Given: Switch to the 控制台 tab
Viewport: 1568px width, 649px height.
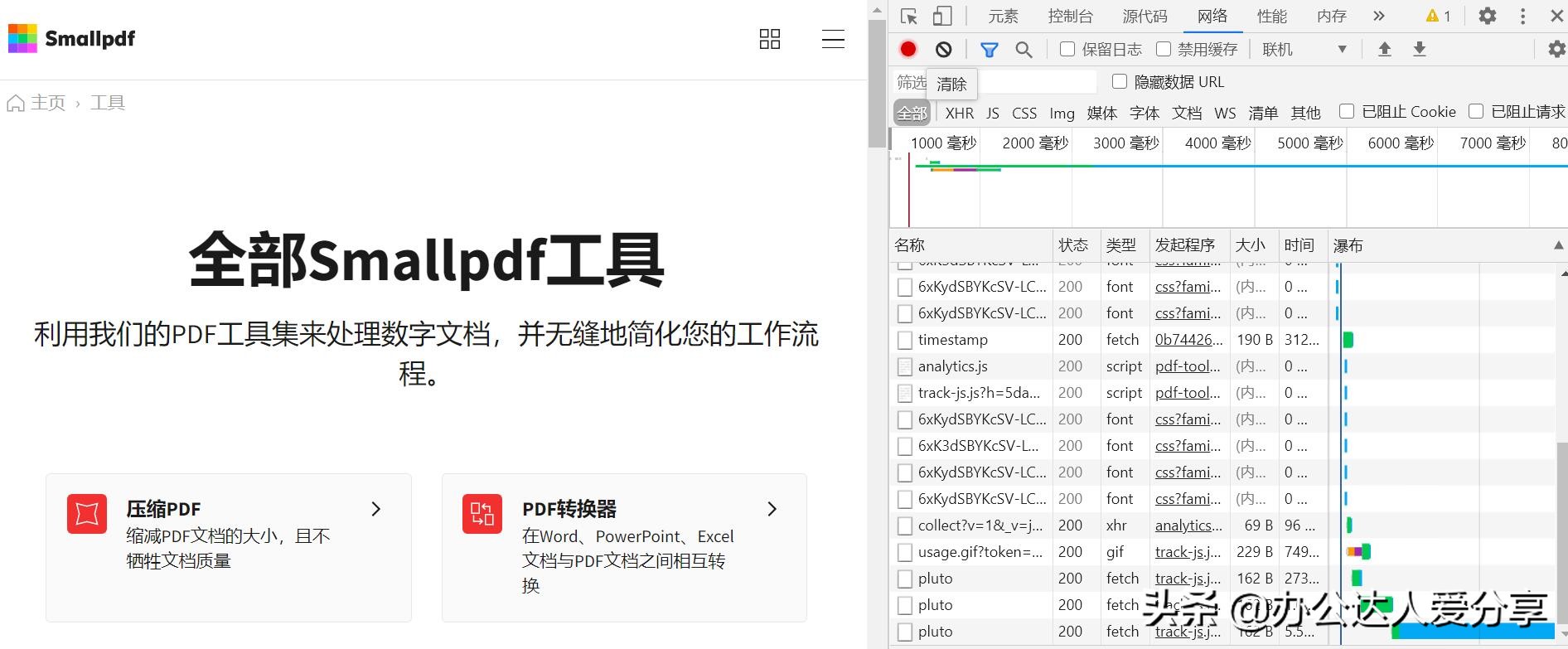Looking at the screenshot, I should point(1071,16).
